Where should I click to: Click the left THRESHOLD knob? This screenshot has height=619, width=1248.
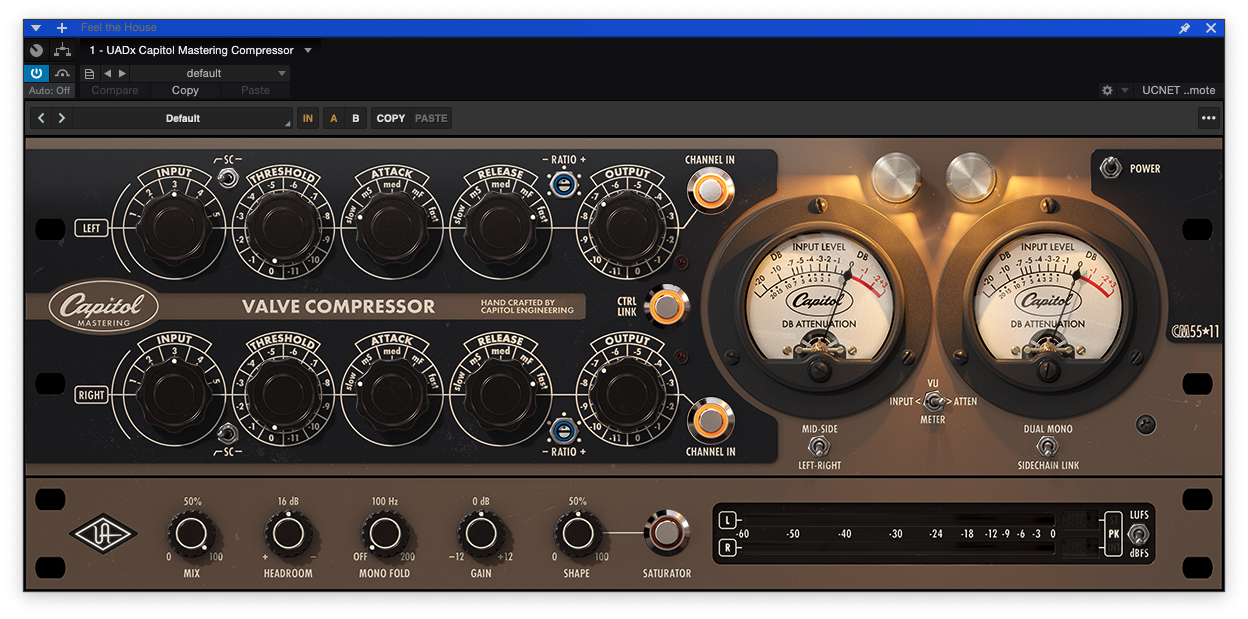pos(283,229)
